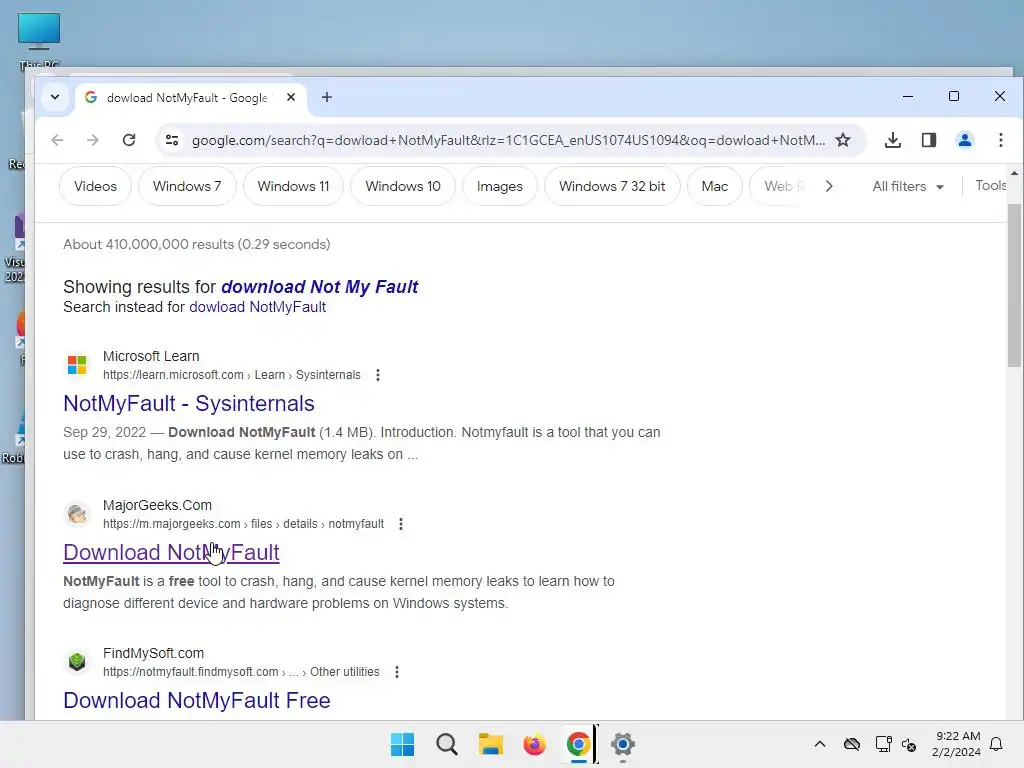
Task: Open the network tray icon
Action: [x=883, y=744]
